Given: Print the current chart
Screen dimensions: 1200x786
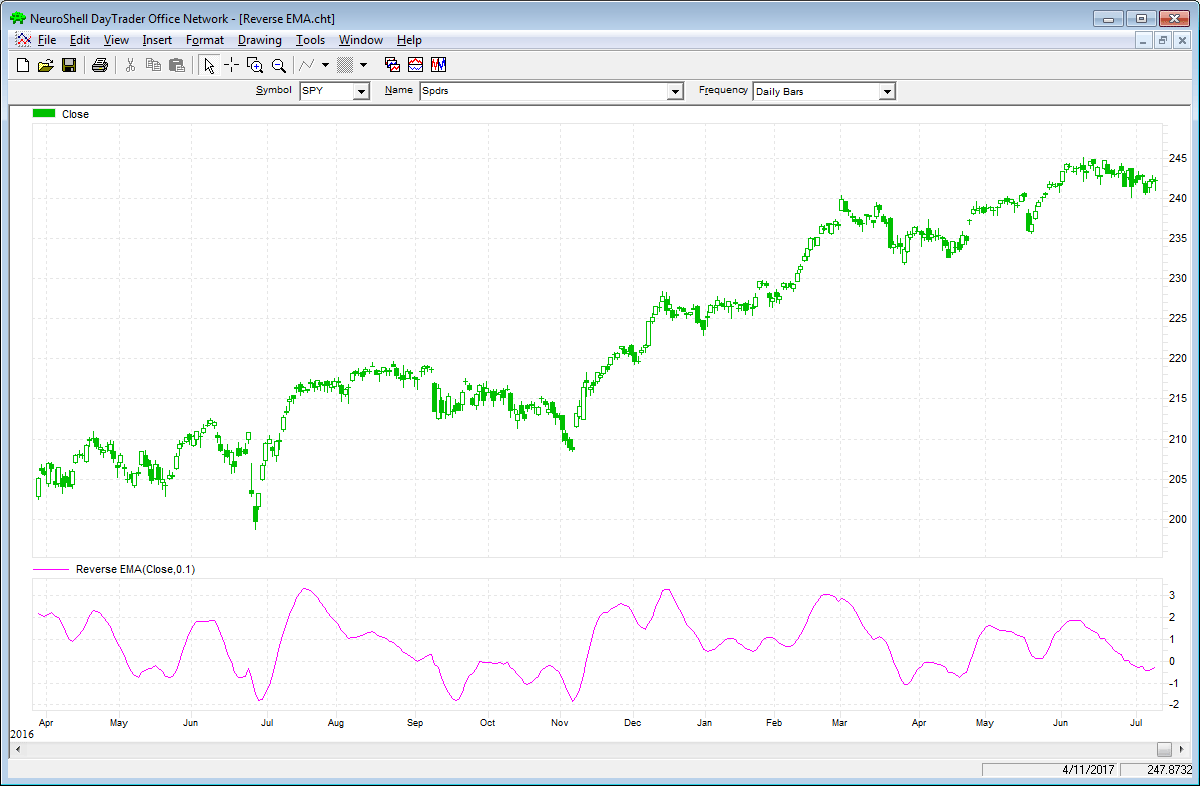Looking at the screenshot, I should coord(99,65).
